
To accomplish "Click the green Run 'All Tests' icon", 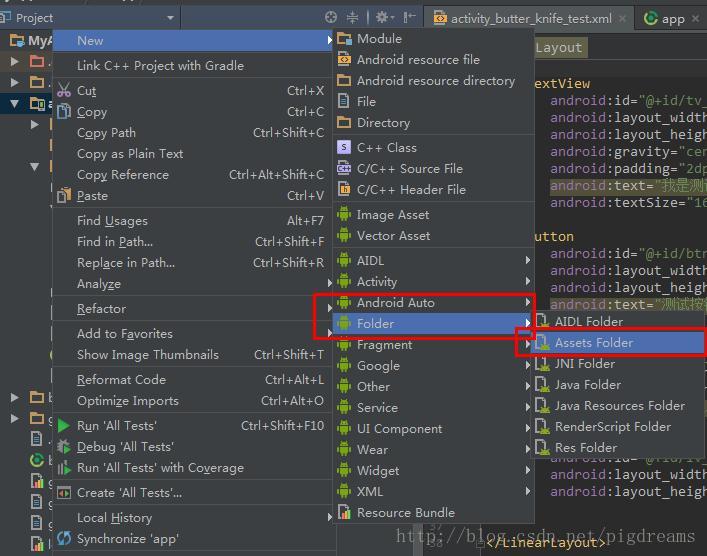I will pyautogui.click(x=64, y=426).
